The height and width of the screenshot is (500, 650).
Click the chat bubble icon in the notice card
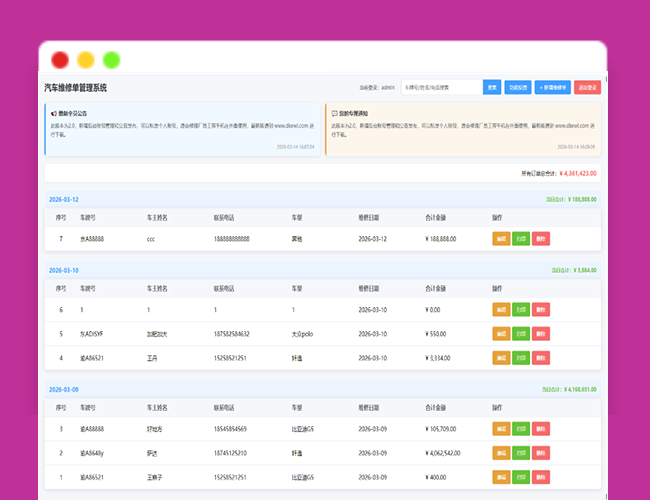click(334, 114)
